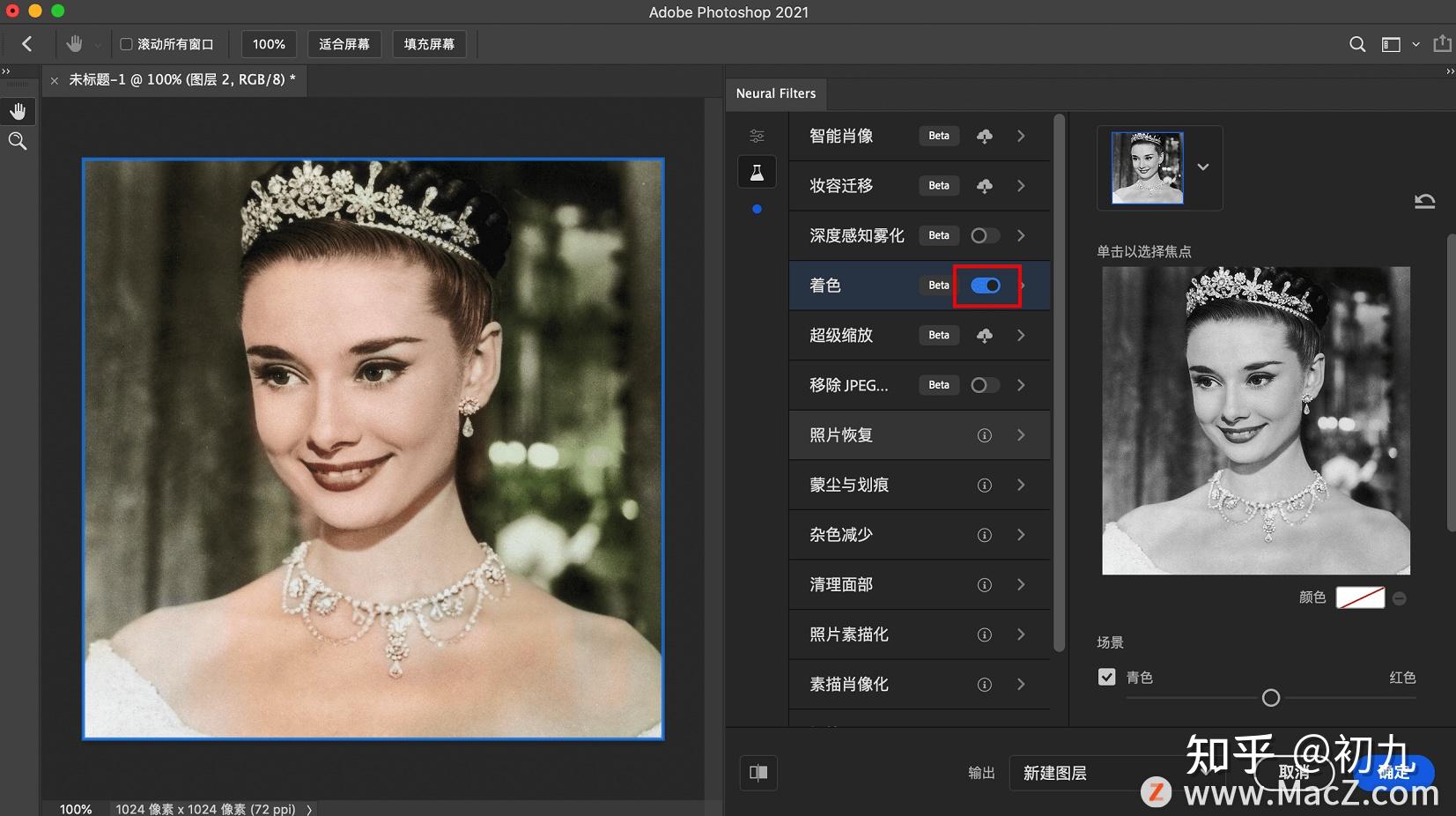This screenshot has height=816, width=1456.
Task: Click info icon for 杂色减少
Action: tap(985, 535)
